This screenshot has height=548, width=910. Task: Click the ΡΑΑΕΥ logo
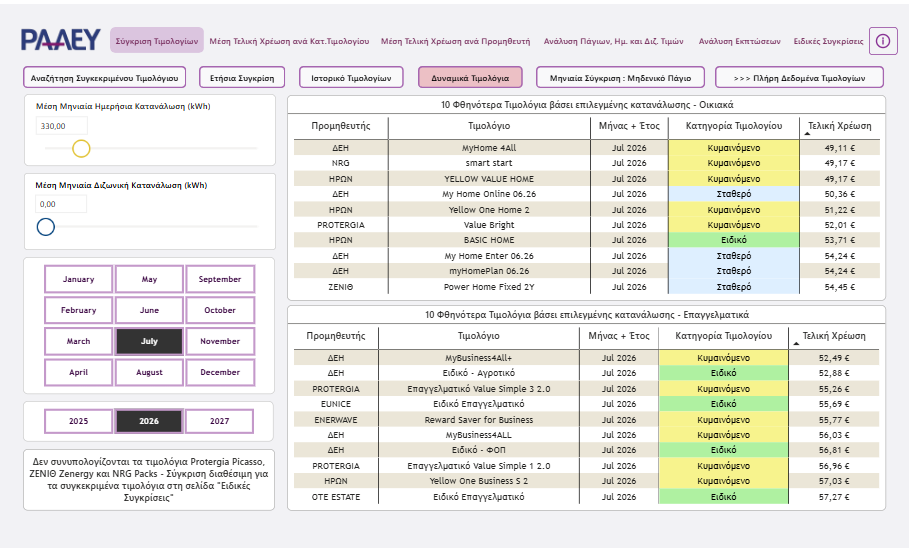pos(60,40)
